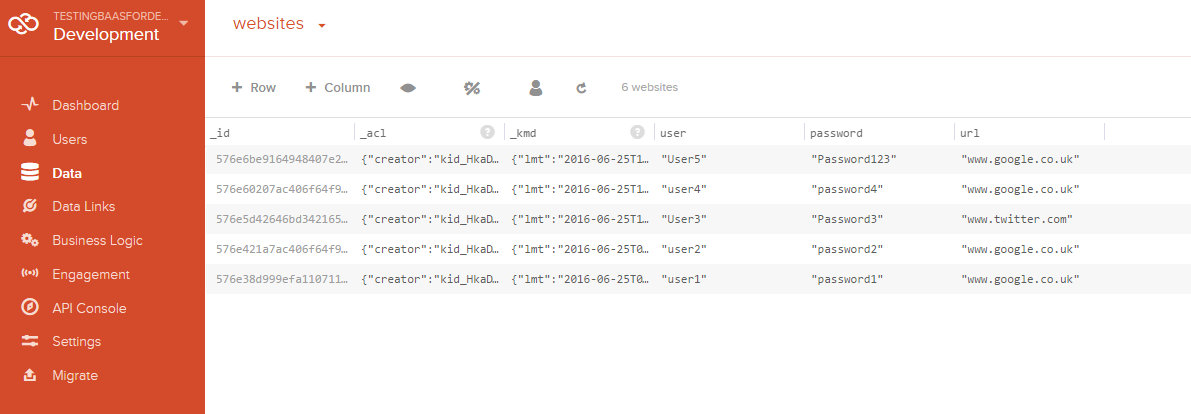Open the API Console
Image resolution: width=1191 pixels, height=414 pixels.
89,308
